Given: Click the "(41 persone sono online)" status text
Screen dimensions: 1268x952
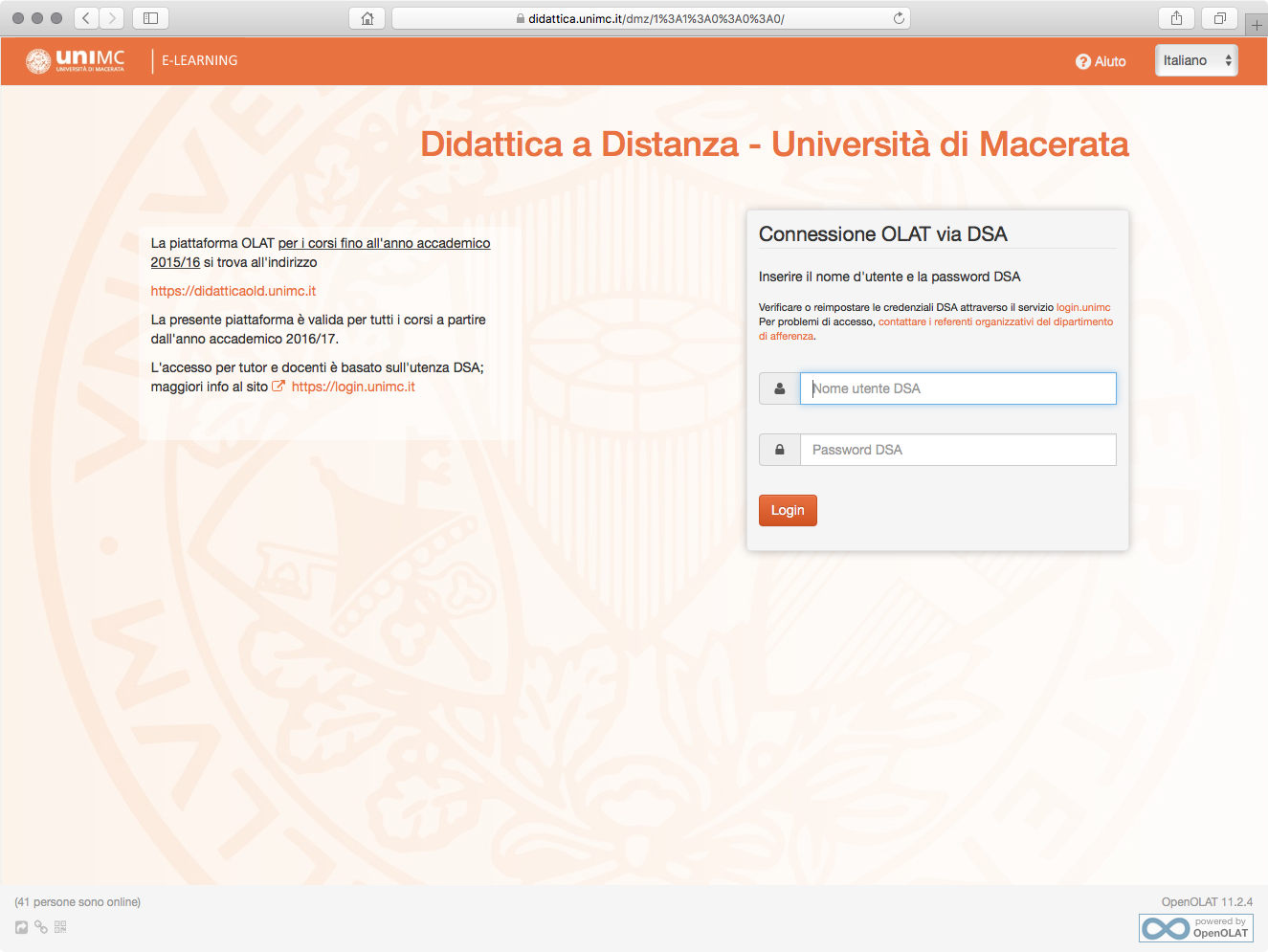Looking at the screenshot, I should pos(78,902).
